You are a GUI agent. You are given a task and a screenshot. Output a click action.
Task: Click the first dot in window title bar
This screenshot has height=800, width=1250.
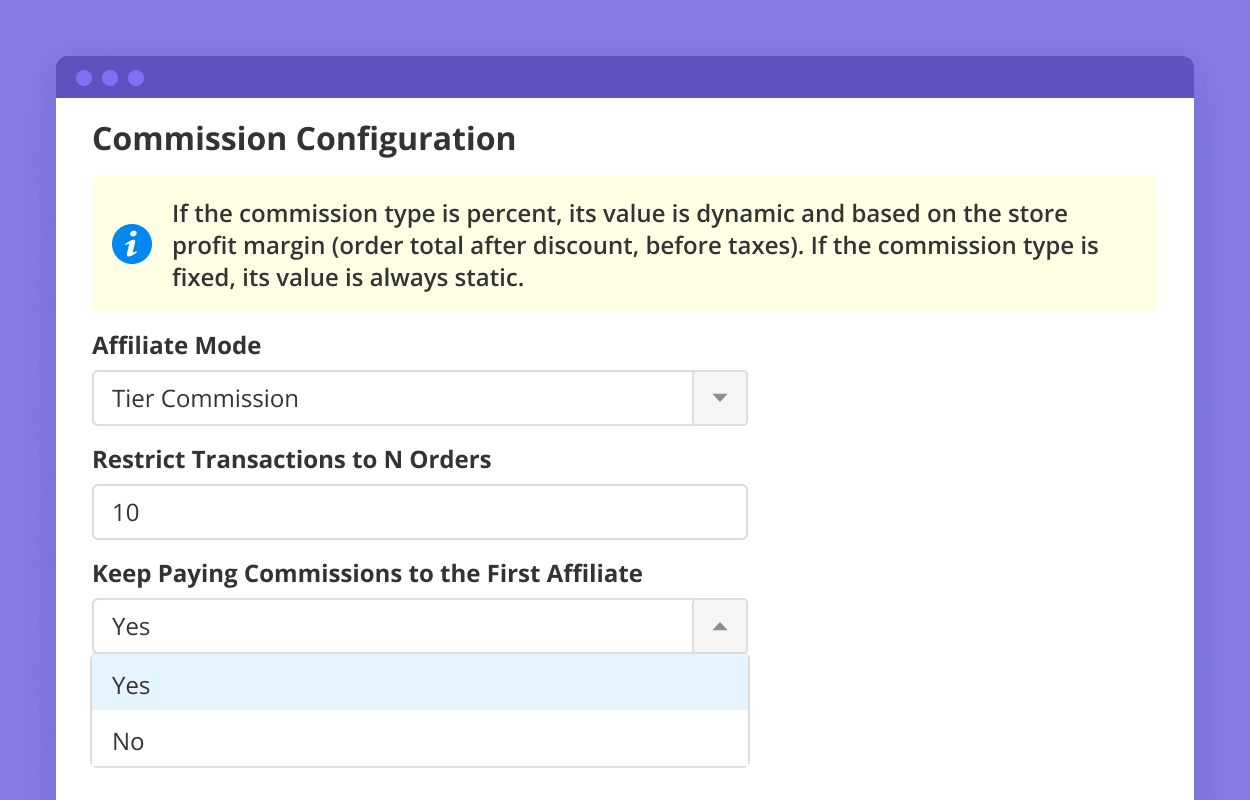click(84, 78)
